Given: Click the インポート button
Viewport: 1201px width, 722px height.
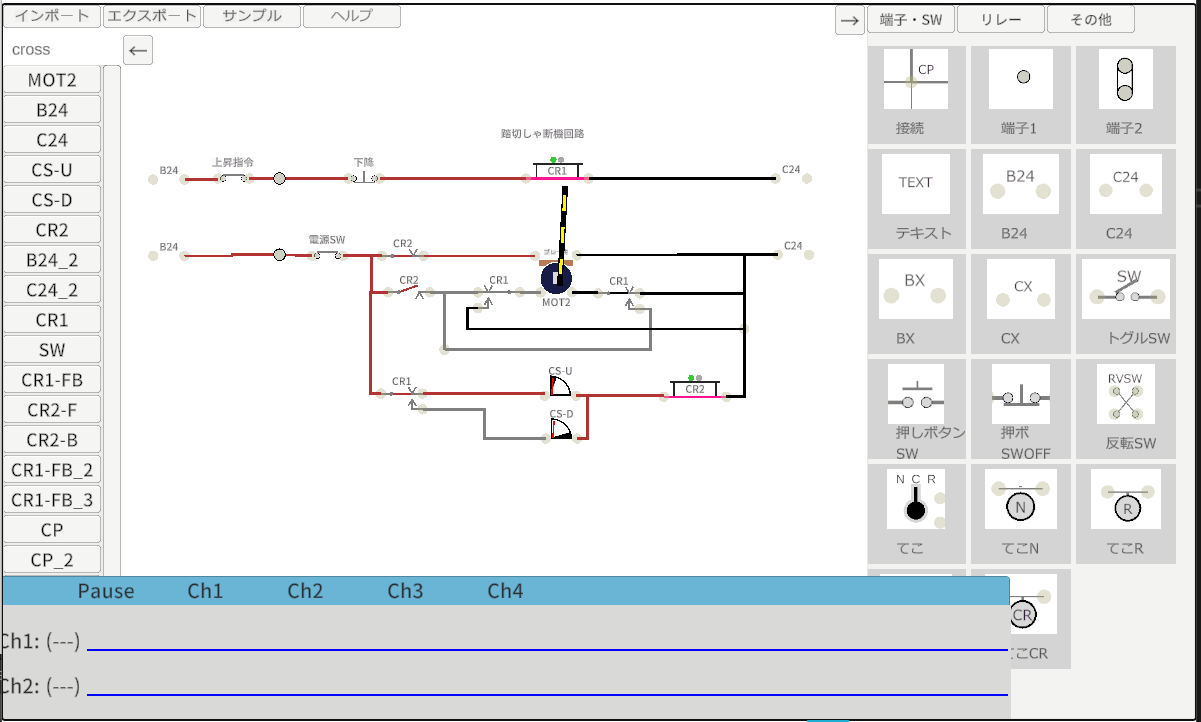Looking at the screenshot, I should pos(52,16).
